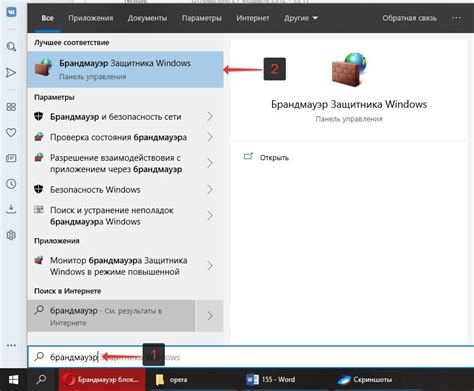
Task: Click magnifier icon in search box
Action: tap(39, 357)
